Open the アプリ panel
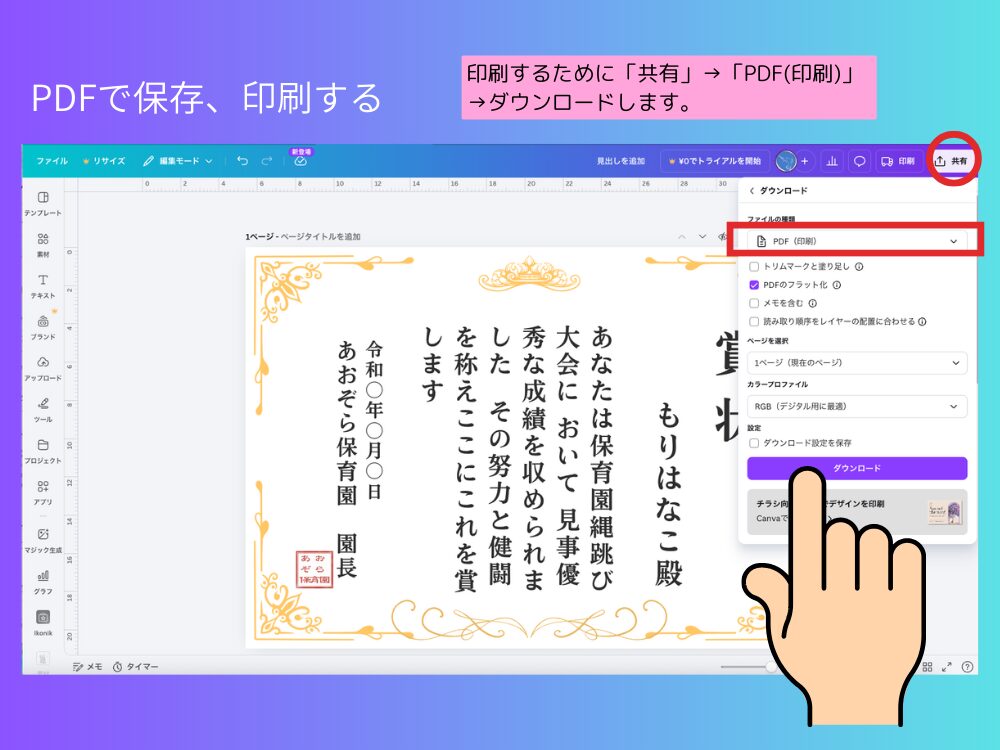1000x750 pixels. (x=43, y=492)
